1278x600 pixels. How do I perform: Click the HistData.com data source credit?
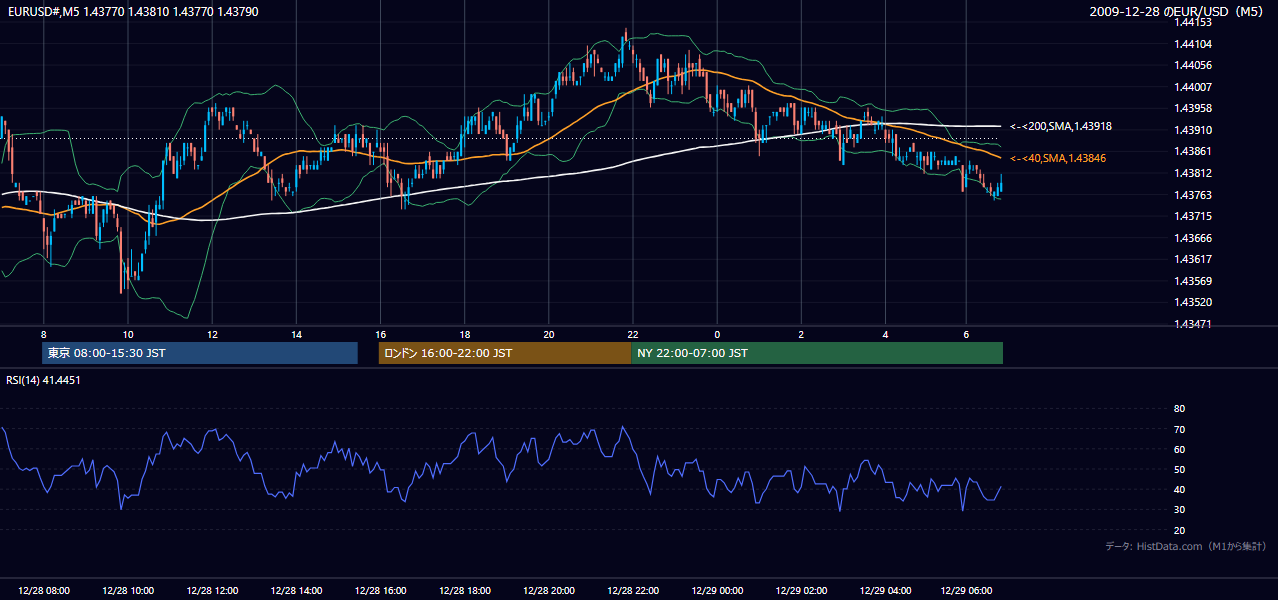tap(1186, 546)
